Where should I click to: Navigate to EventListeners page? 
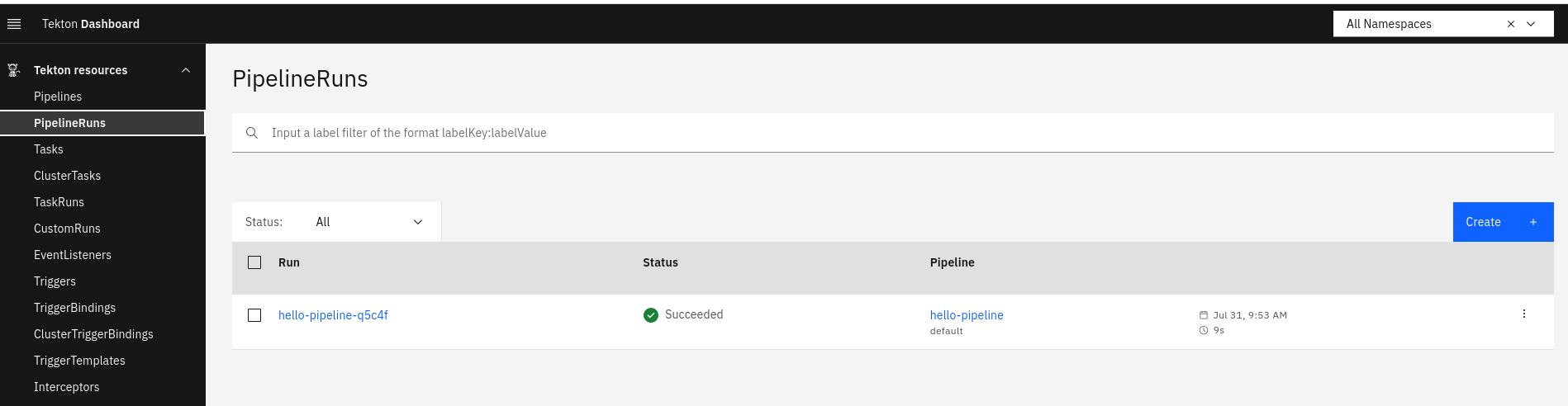[x=73, y=255]
